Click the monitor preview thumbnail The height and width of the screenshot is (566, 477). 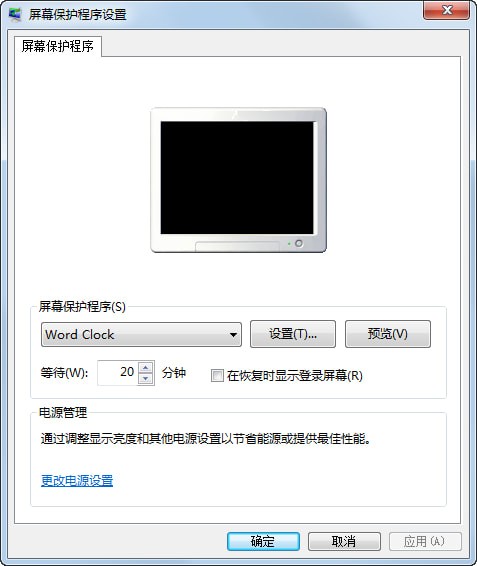pos(238,180)
